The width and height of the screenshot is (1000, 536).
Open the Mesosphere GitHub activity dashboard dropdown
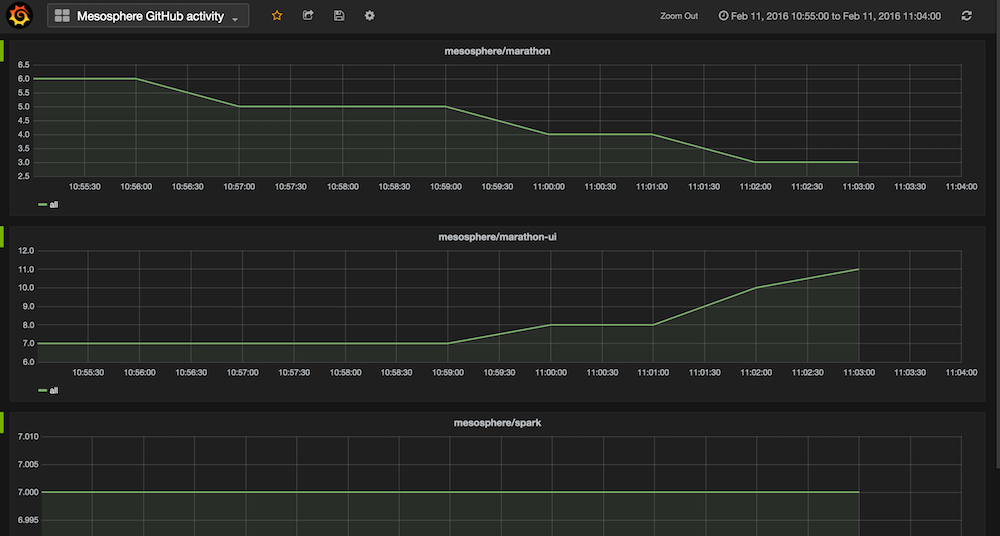(148, 16)
